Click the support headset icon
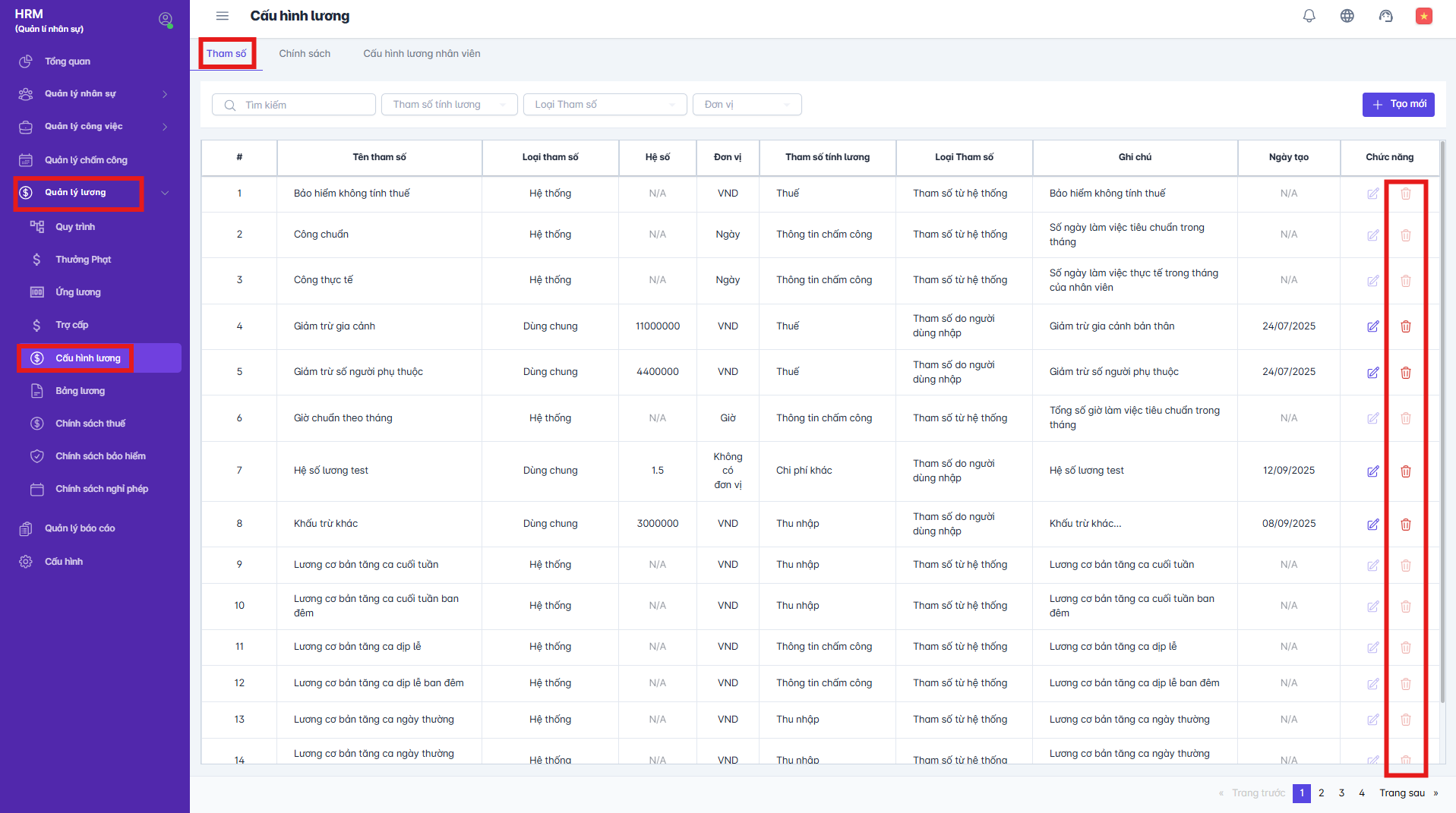The image size is (1456, 813). (x=1385, y=16)
